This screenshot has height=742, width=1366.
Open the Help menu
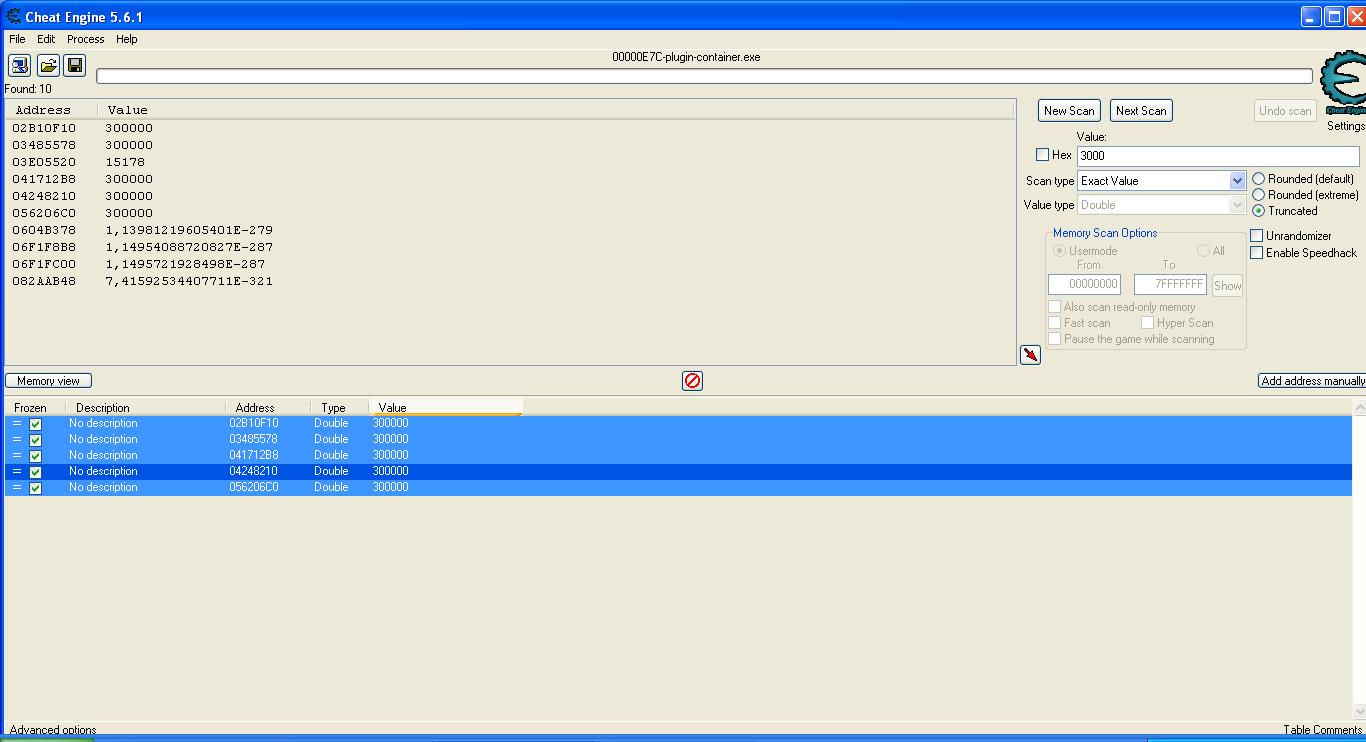126,39
